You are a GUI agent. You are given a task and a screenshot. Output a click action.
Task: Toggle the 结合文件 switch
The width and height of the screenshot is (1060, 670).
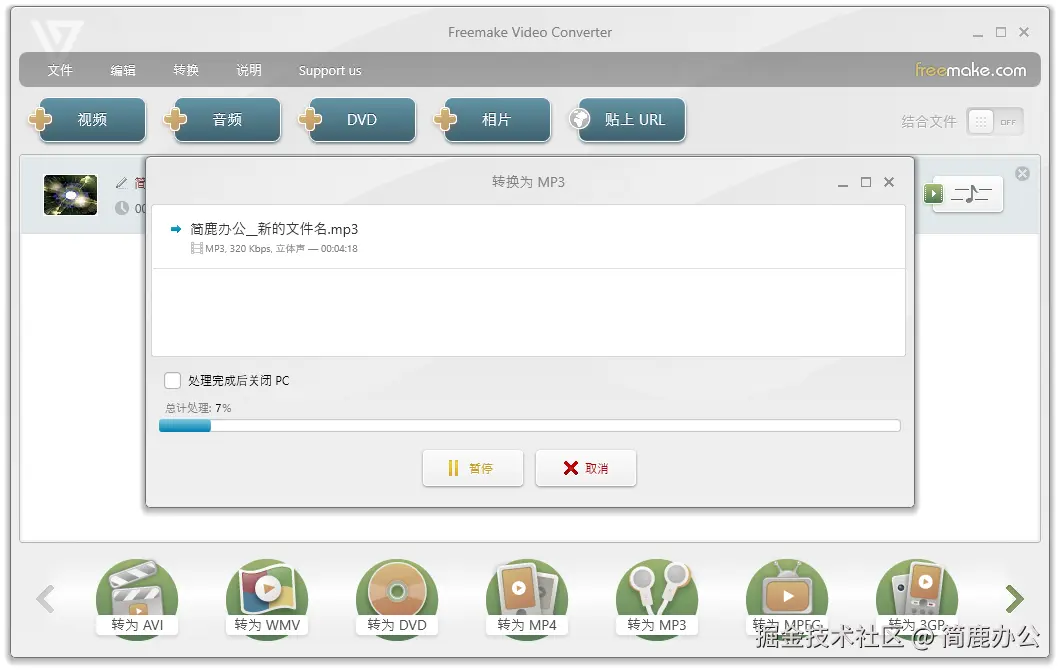(x=994, y=122)
